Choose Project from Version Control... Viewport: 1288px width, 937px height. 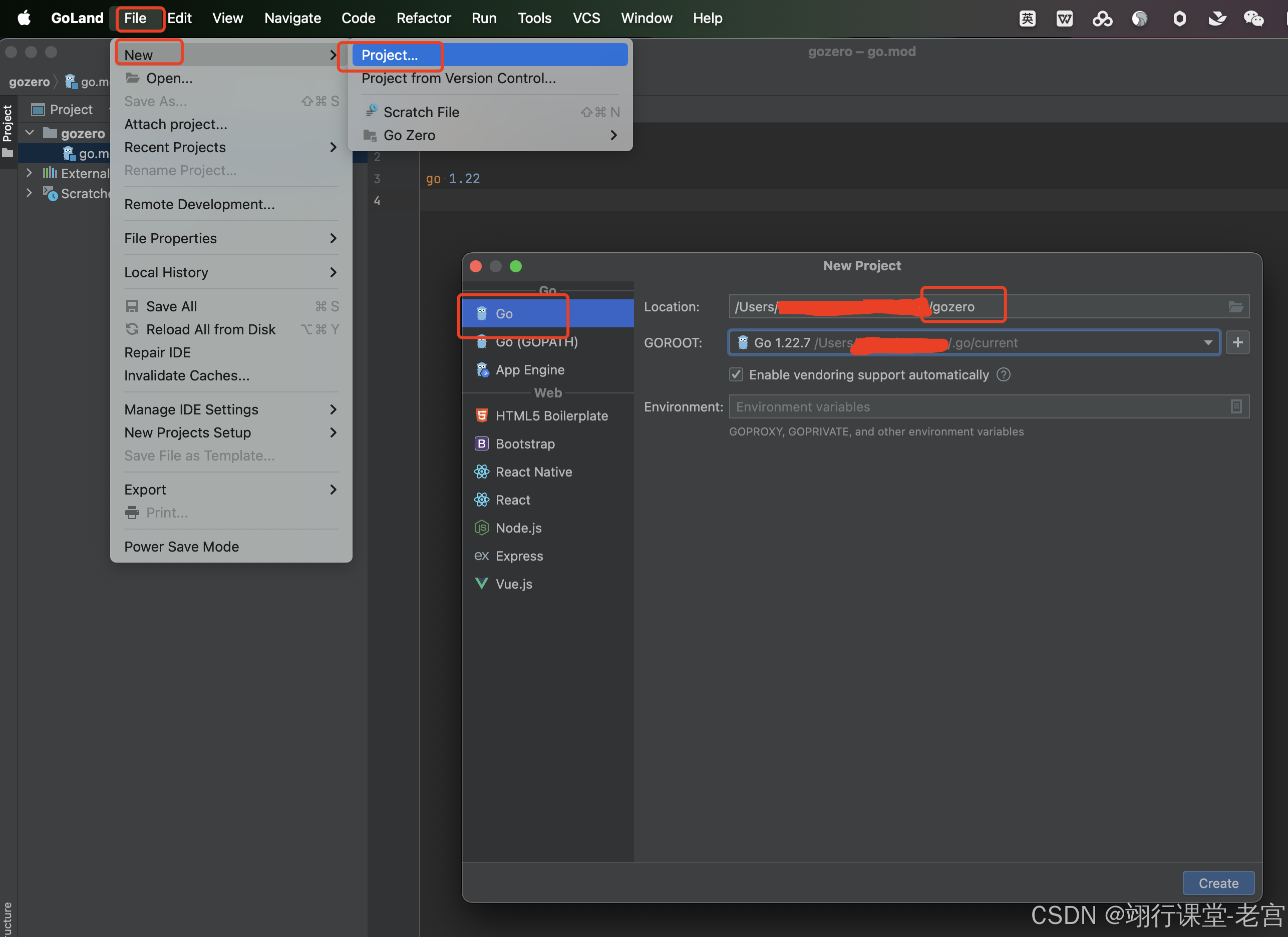490,78
